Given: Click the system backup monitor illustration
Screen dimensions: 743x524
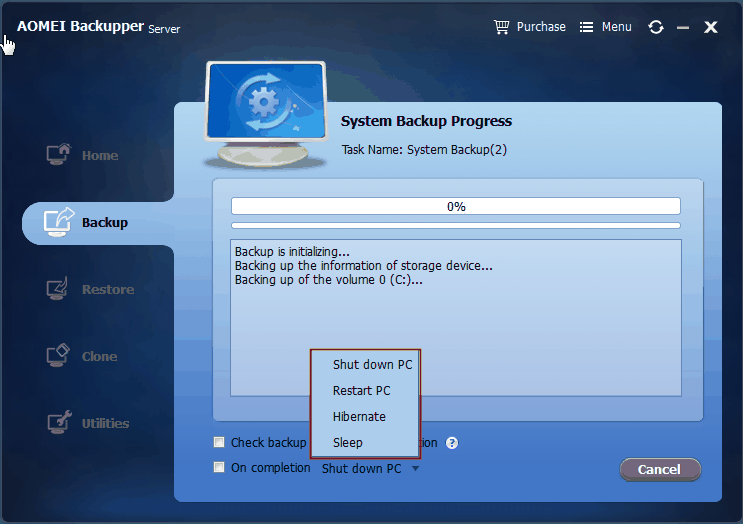Looking at the screenshot, I should coord(266,114).
